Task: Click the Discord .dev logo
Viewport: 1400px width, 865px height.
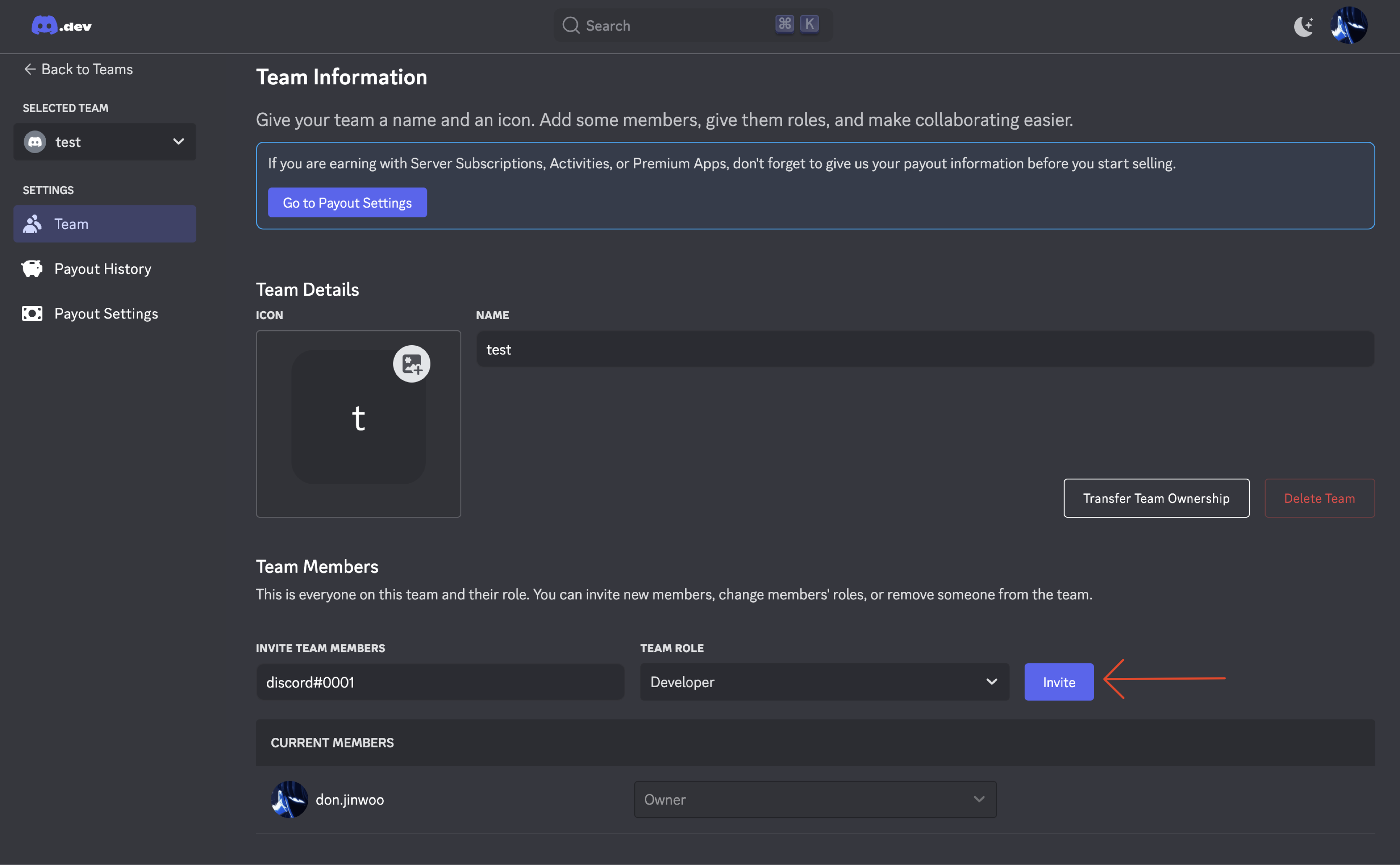Action: [61, 26]
